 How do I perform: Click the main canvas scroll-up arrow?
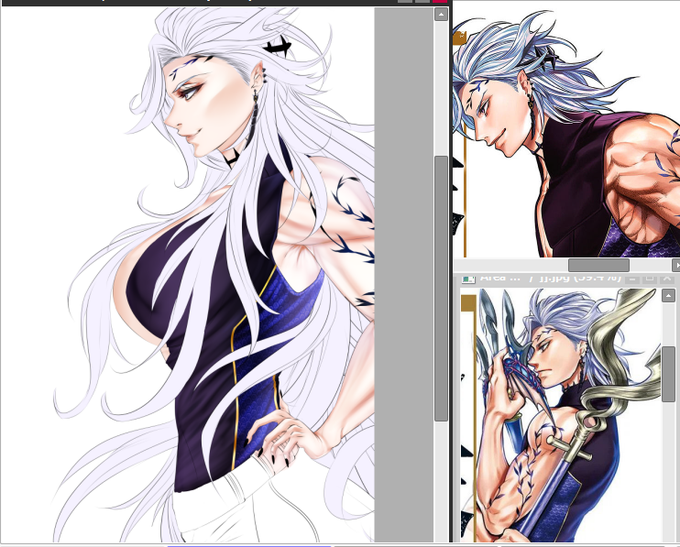tap(441, 15)
